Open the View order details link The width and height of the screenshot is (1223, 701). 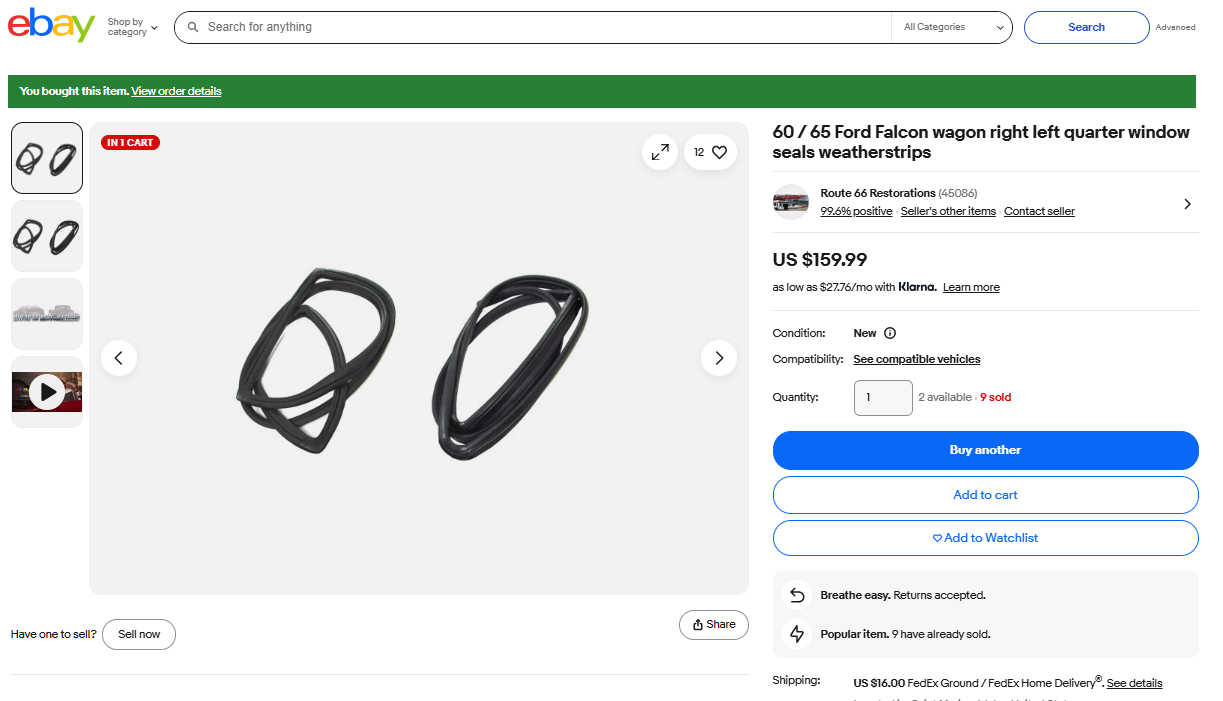click(176, 91)
